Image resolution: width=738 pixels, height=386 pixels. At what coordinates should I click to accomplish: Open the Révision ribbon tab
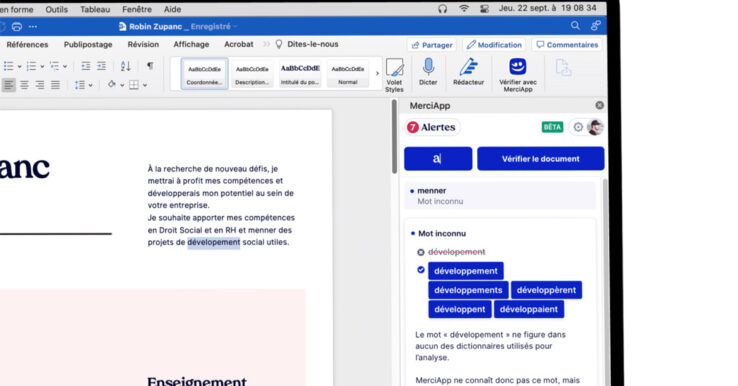[143, 44]
